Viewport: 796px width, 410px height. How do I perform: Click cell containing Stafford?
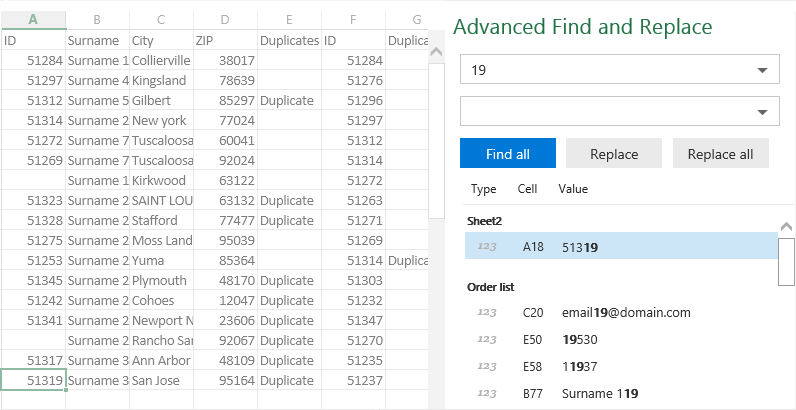161,220
